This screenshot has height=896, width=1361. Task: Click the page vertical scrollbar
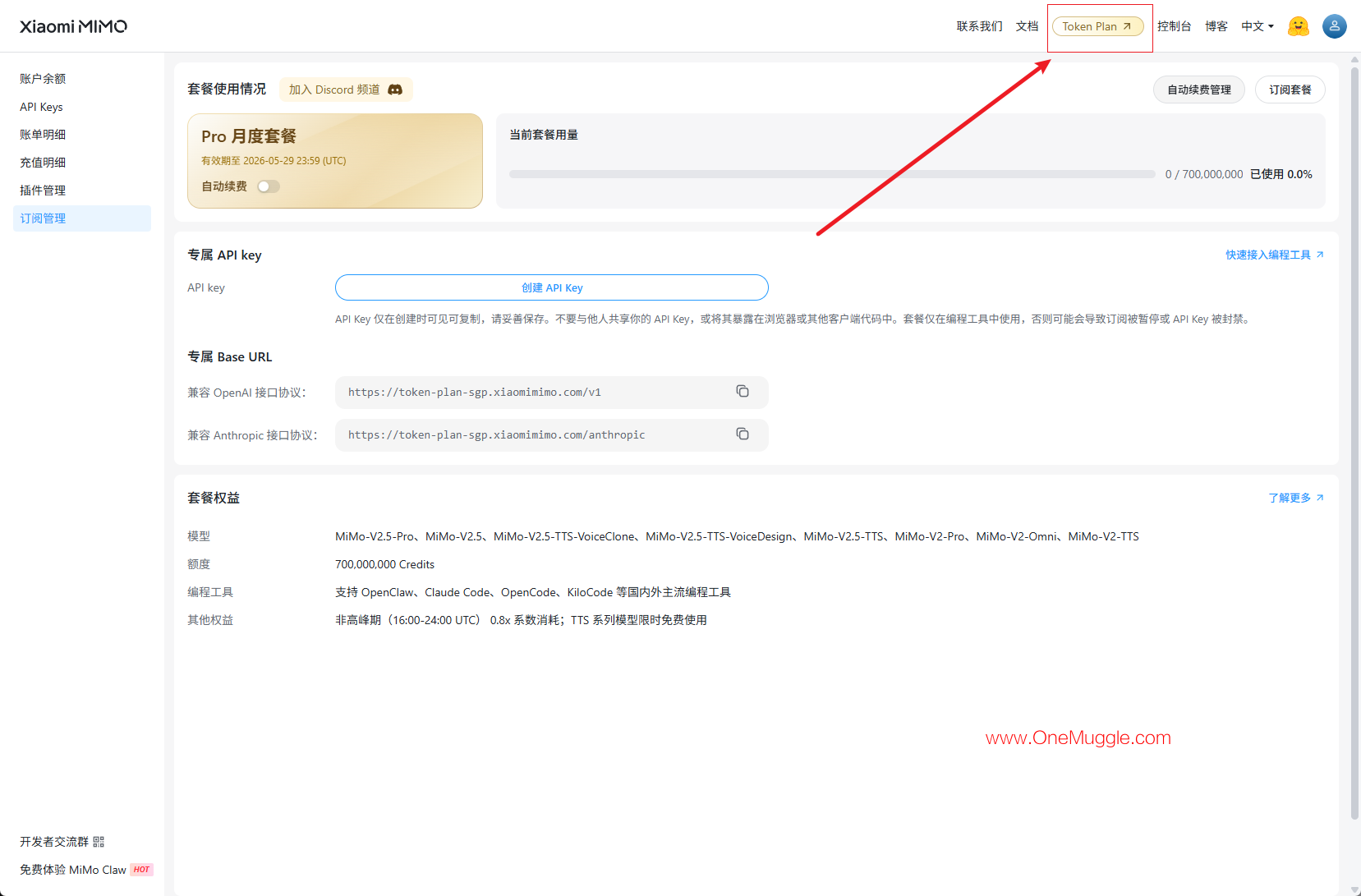[1355, 443]
